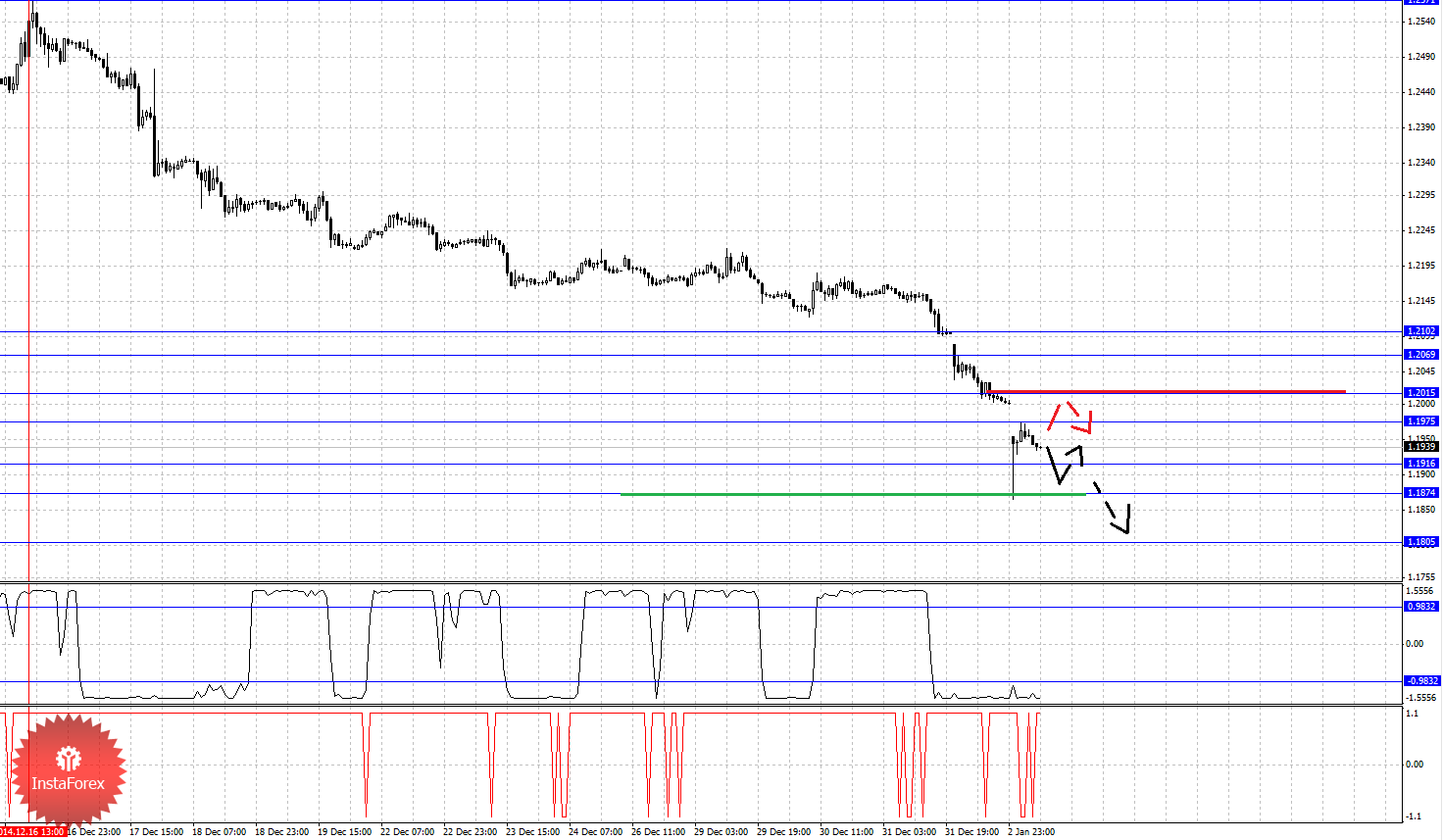Image resolution: width=1443 pixels, height=840 pixels.
Task: Click the -1.1 value on histogram scale
Action: 1413,816
